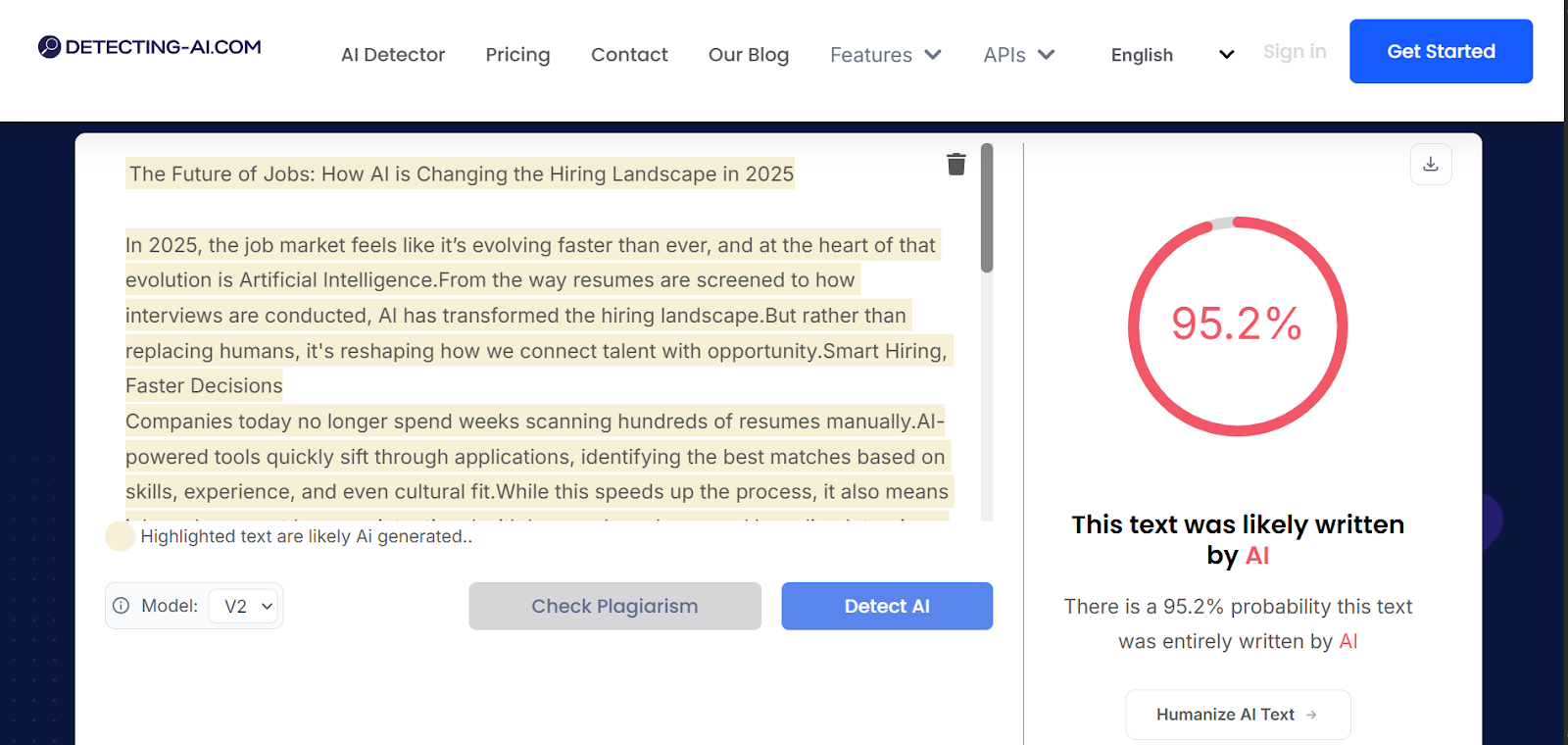The height and width of the screenshot is (745, 1568).
Task: Click the Sign in link
Action: [x=1294, y=52]
